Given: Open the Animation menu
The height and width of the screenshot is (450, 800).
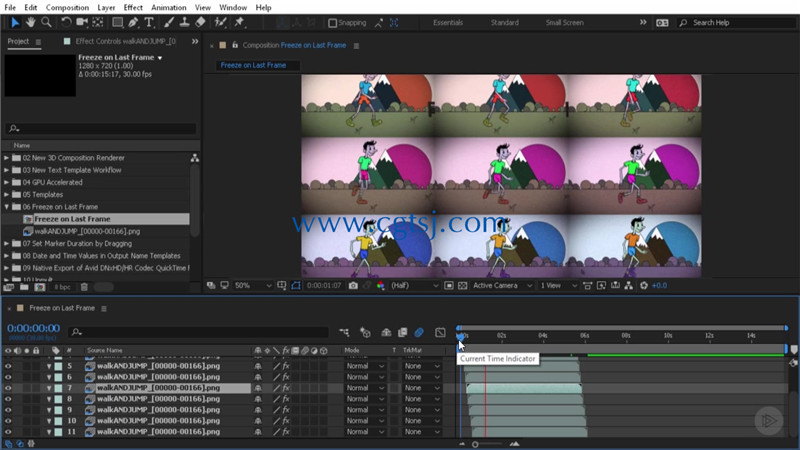Looking at the screenshot, I should [168, 8].
